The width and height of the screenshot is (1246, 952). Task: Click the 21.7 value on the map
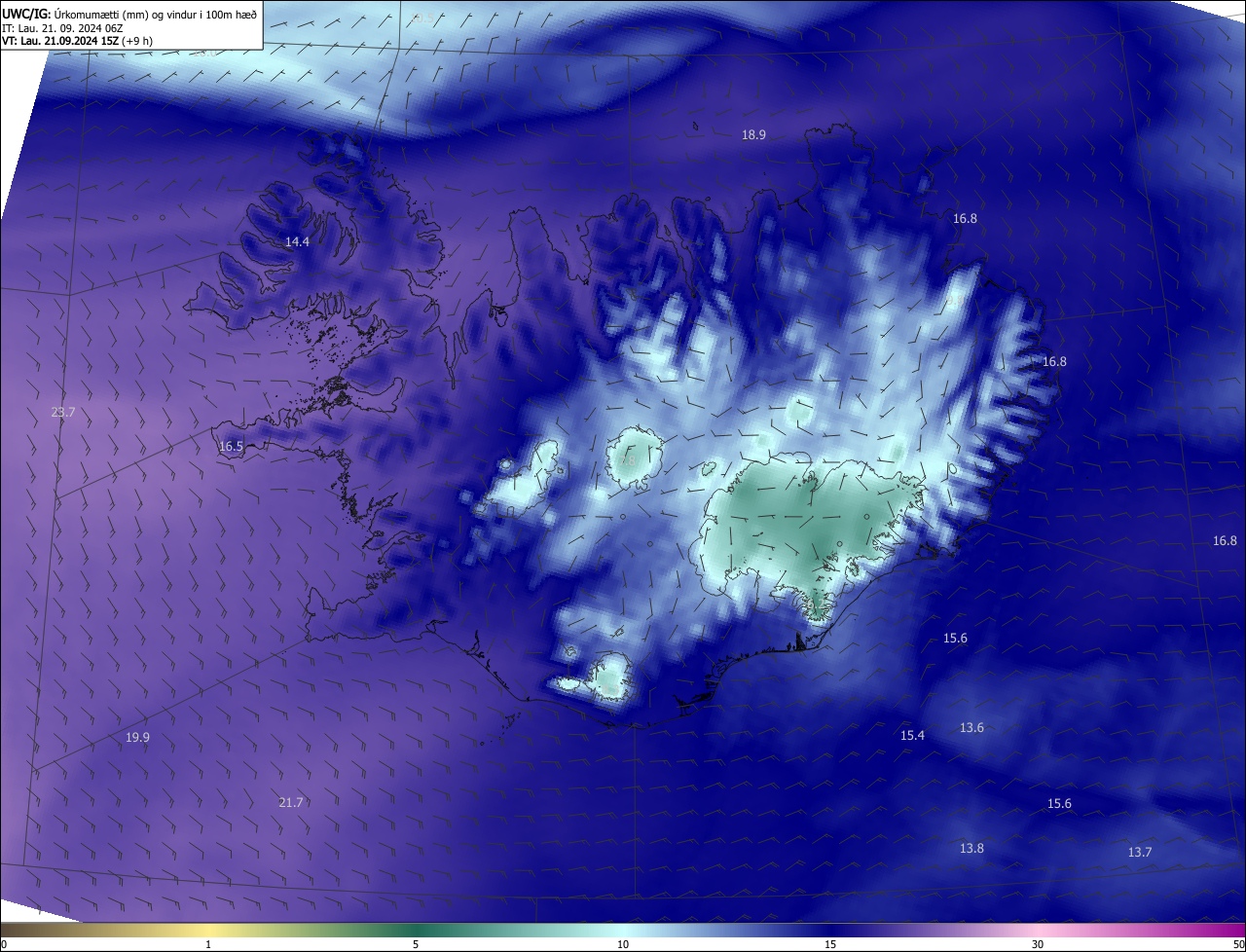[x=290, y=802]
